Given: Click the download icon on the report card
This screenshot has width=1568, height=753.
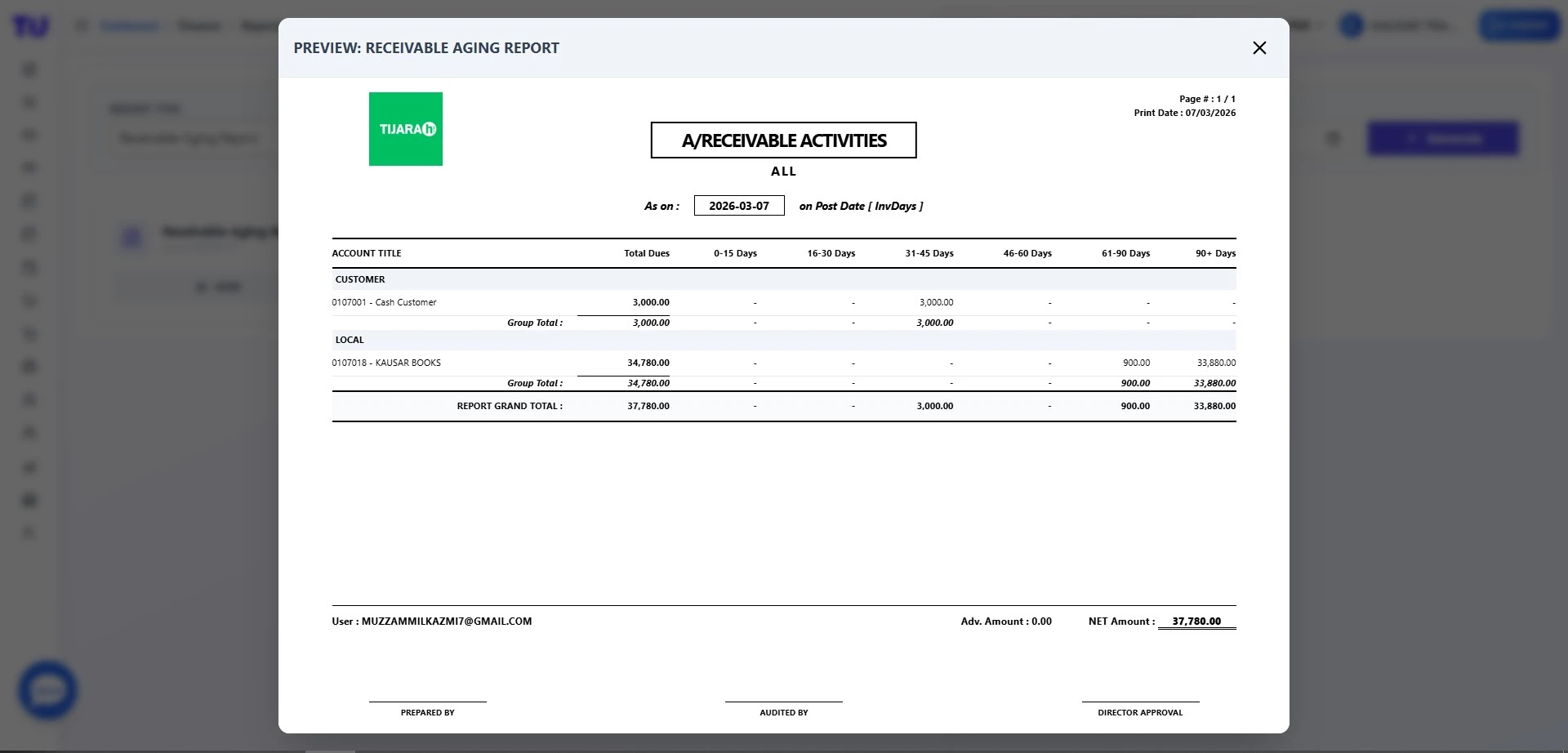Looking at the screenshot, I should pyautogui.click(x=218, y=287).
